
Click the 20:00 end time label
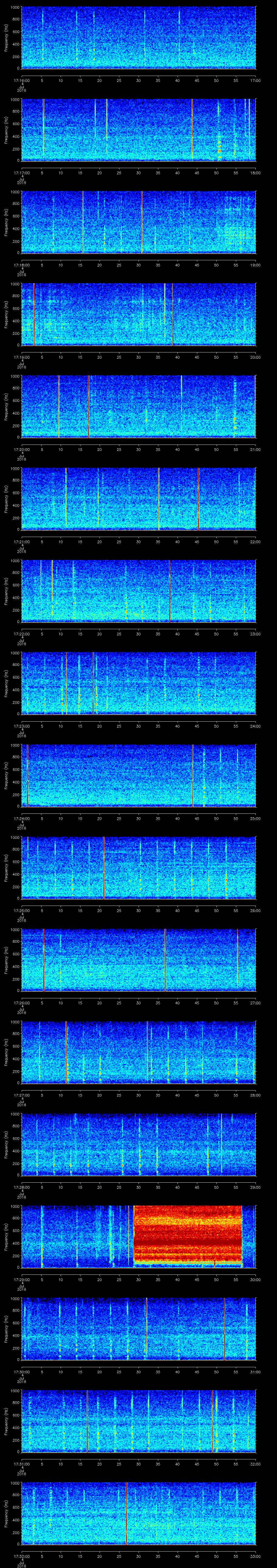coord(255,357)
